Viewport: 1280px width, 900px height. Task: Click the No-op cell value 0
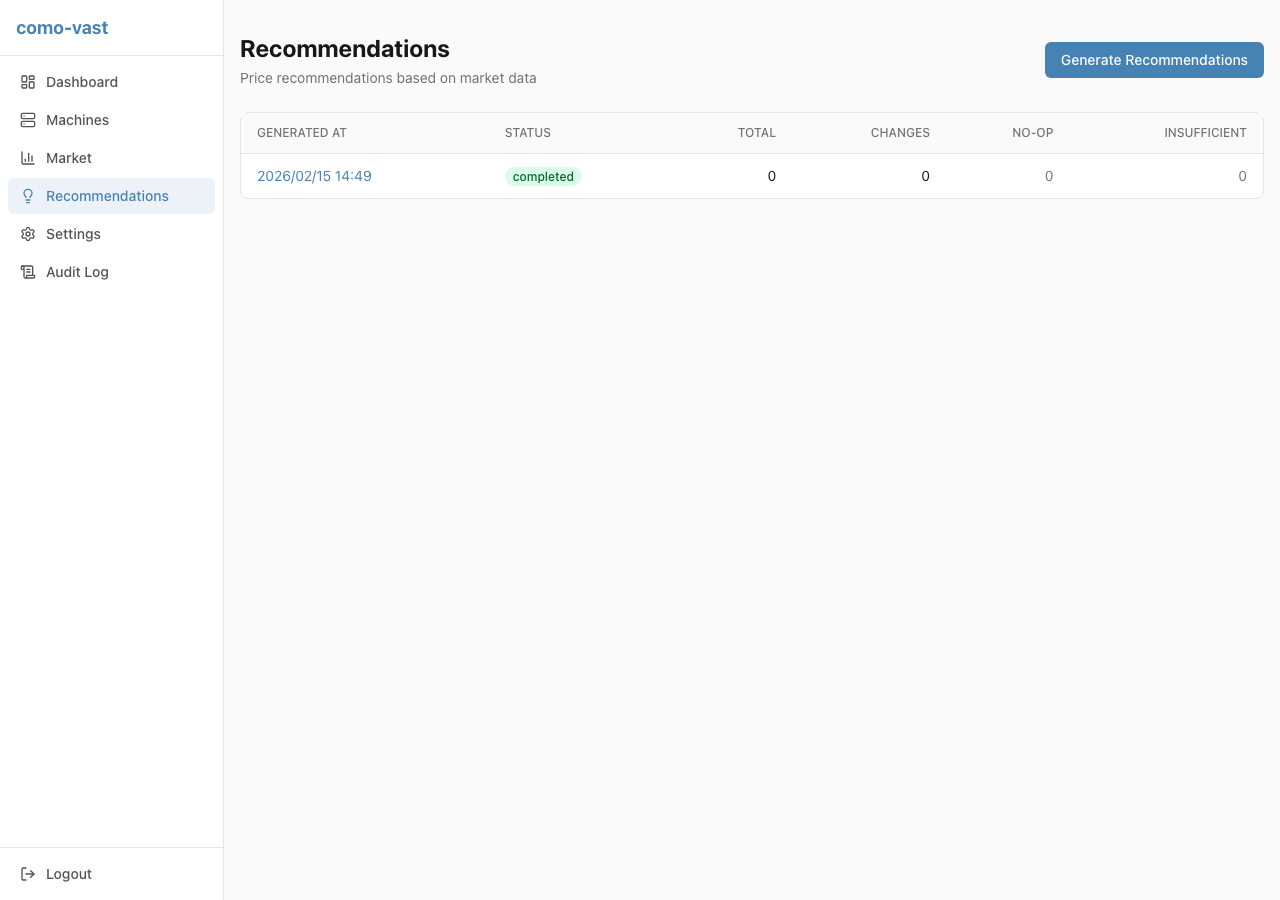[x=1049, y=176]
